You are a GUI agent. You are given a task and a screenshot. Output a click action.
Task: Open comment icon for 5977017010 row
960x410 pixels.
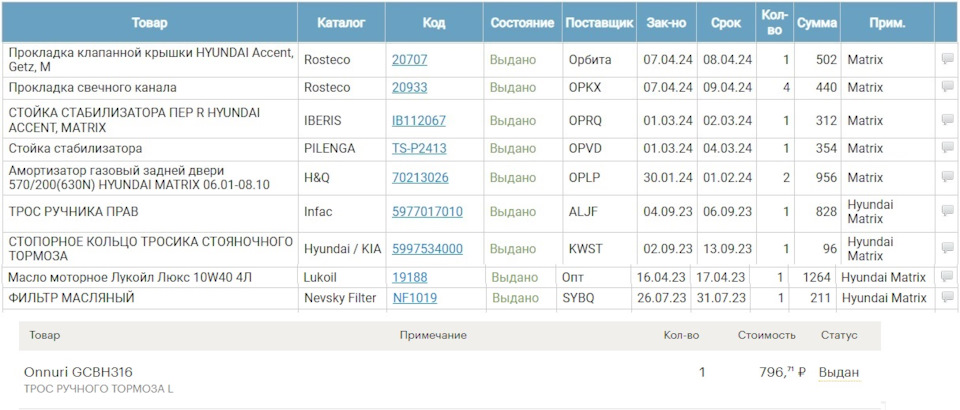948,212
